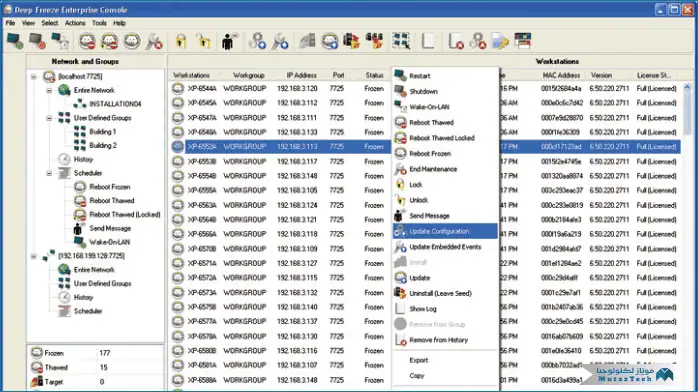Choose Send Message in the context menu
The image size is (698, 392).
pos(445,216)
